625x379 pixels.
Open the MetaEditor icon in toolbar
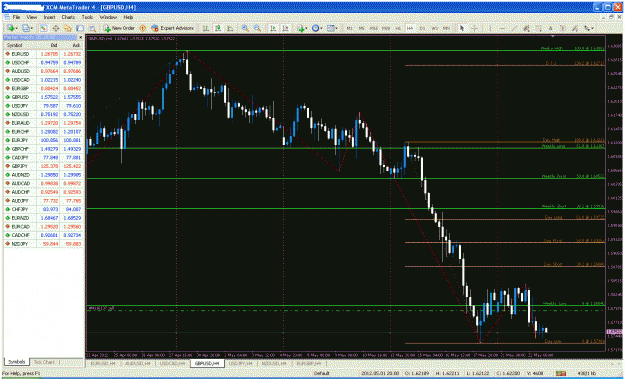(142, 28)
